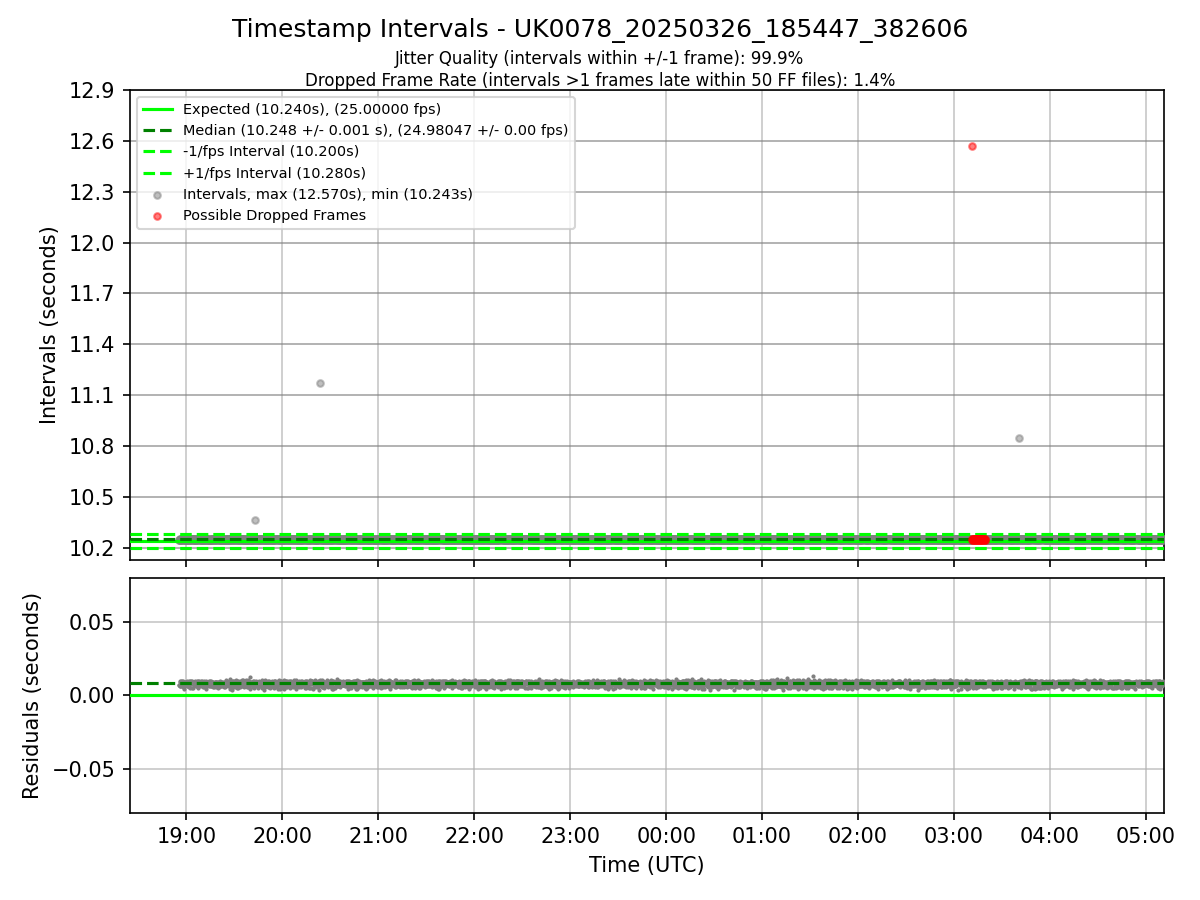Click the x-axis tick label '19:00'
Image resolution: width=1200 pixels, height=900 pixels.
pyautogui.click(x=186, y=835)
